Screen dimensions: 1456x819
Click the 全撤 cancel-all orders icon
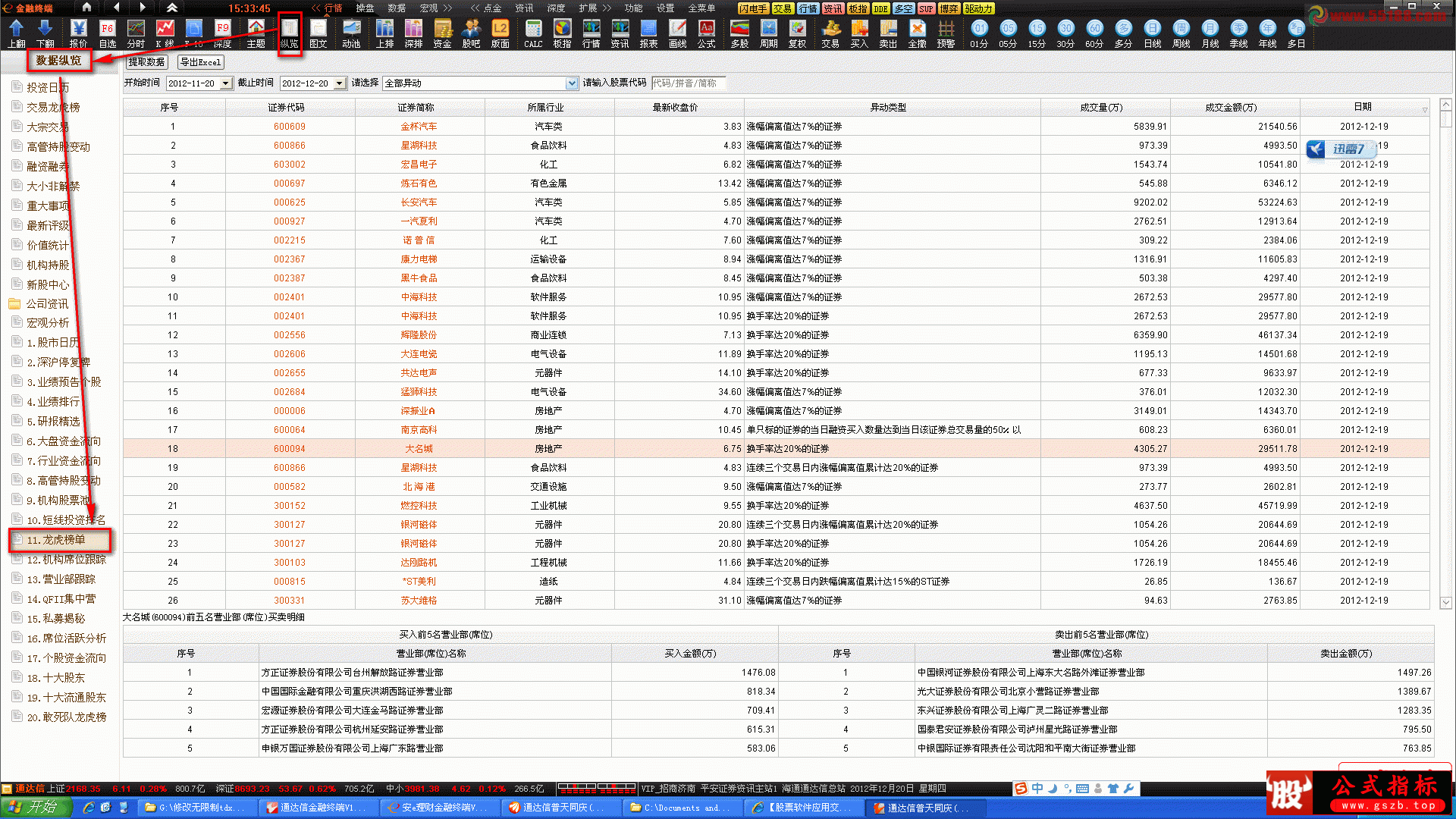[918, 33]
